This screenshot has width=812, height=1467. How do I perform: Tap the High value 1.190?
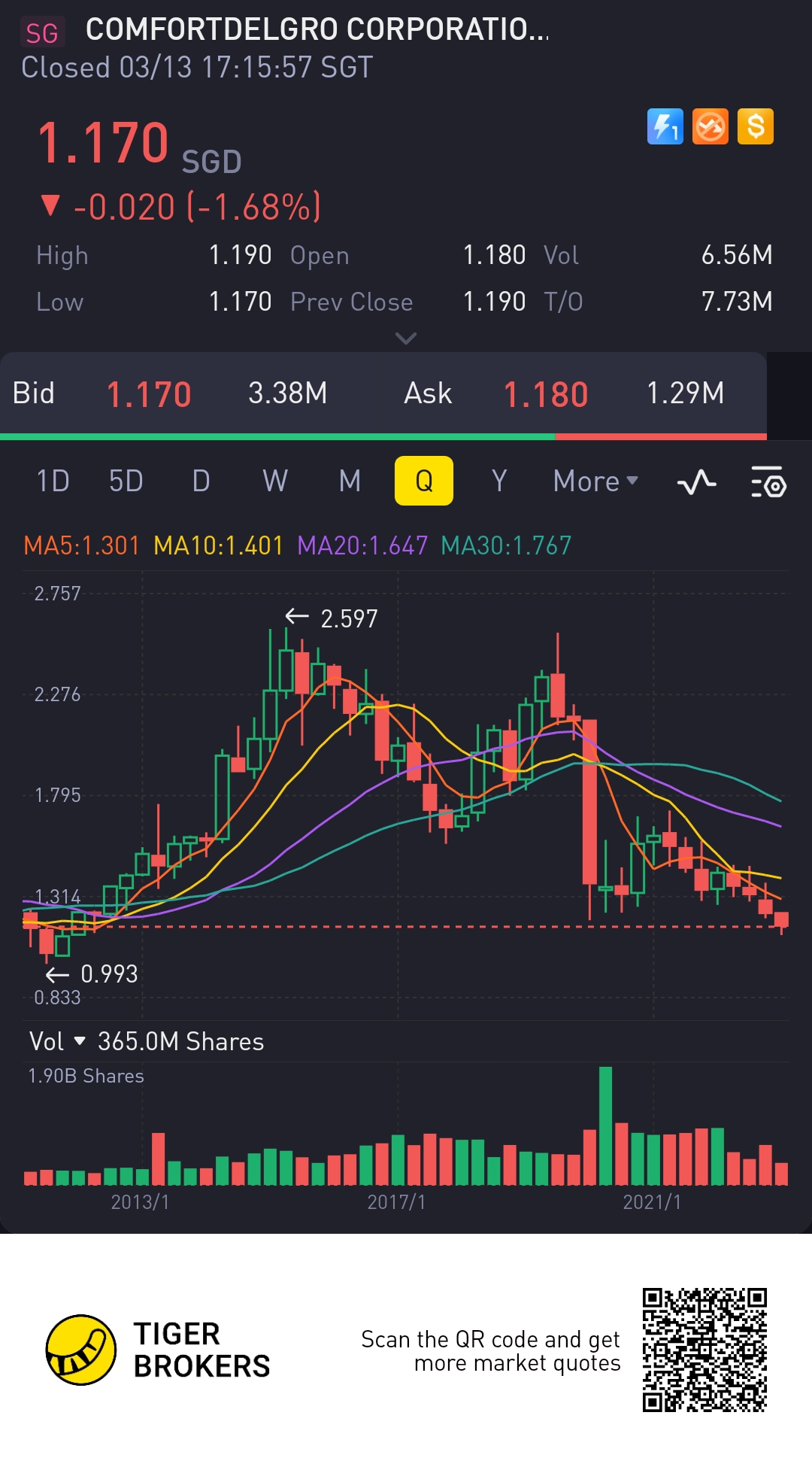point(240,255)
